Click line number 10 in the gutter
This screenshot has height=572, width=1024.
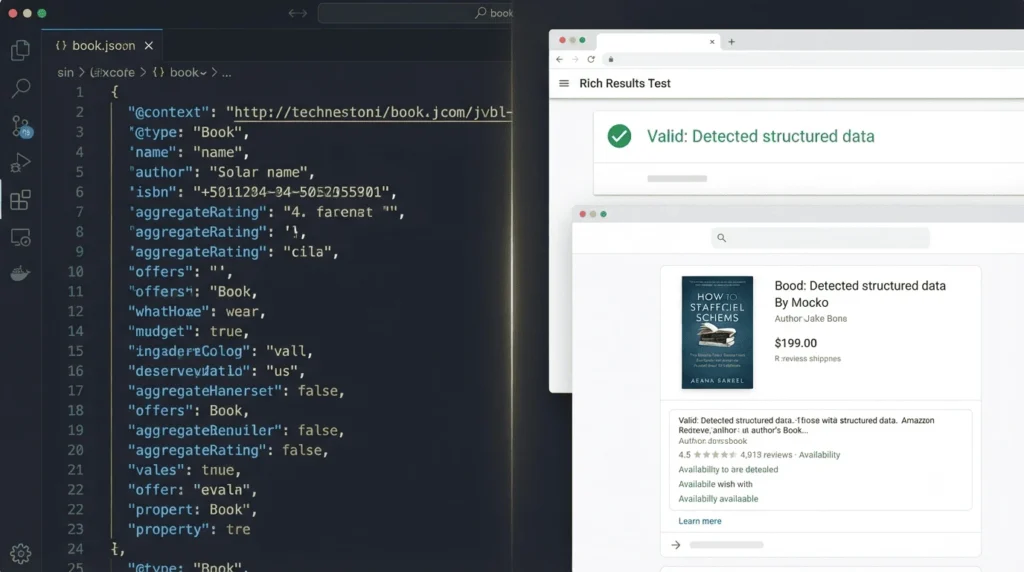(x=75, y=272)
